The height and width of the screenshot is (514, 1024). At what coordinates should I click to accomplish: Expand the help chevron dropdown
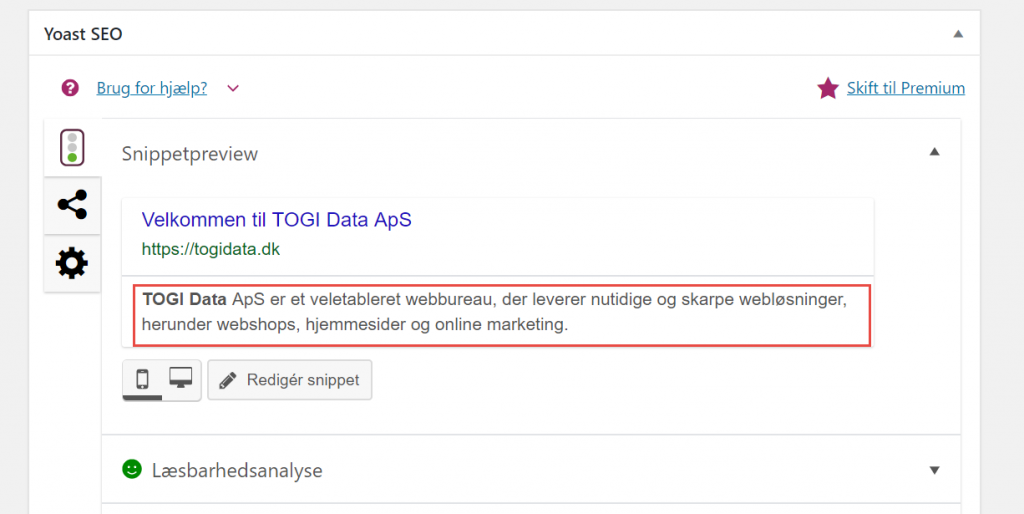(233, 88)
